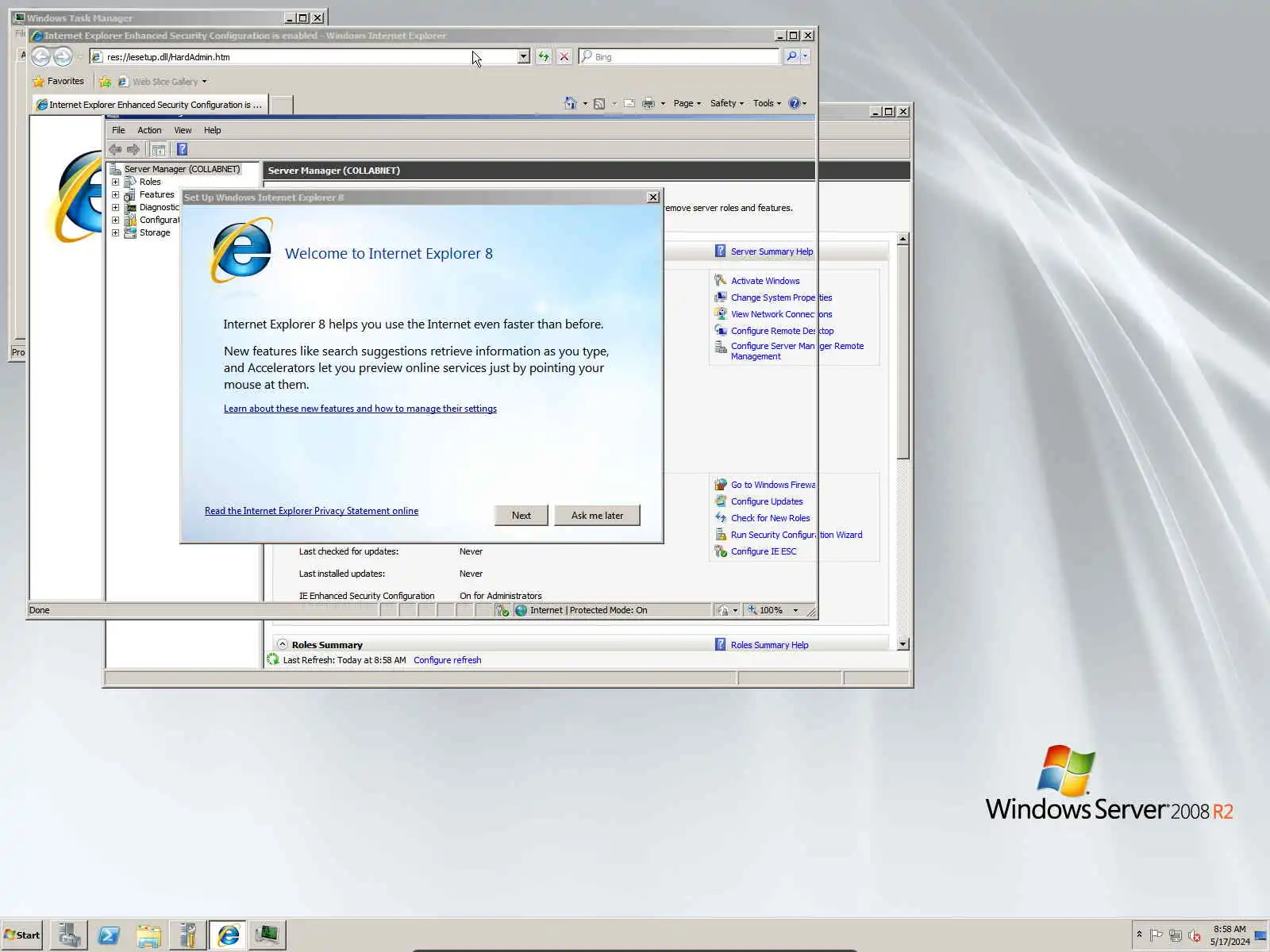
Task: Click Server Manager toolbar help icon
Action: (x=182, y=149)
